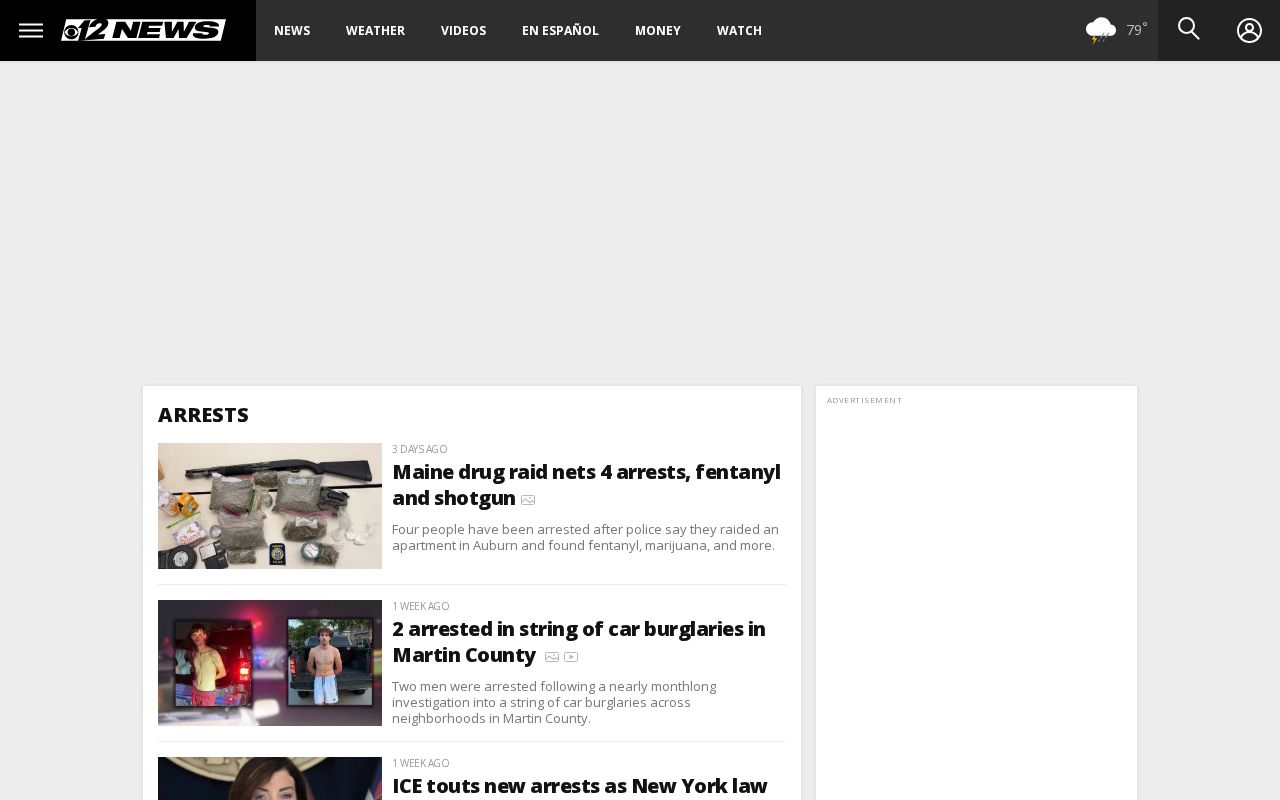Open the site search magnifier
Viewport: 1280px width, 800px height.
[x=1188, y=29]
